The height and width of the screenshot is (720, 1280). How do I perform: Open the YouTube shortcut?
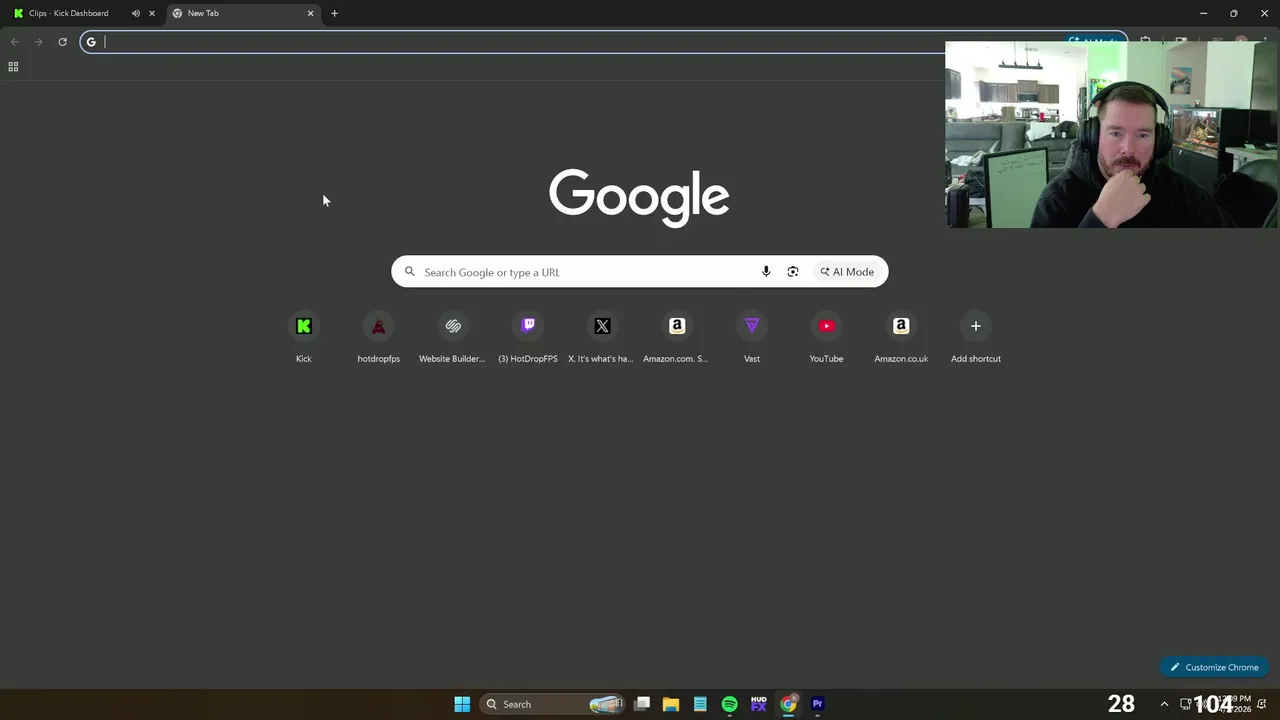[x=826, y=337]
